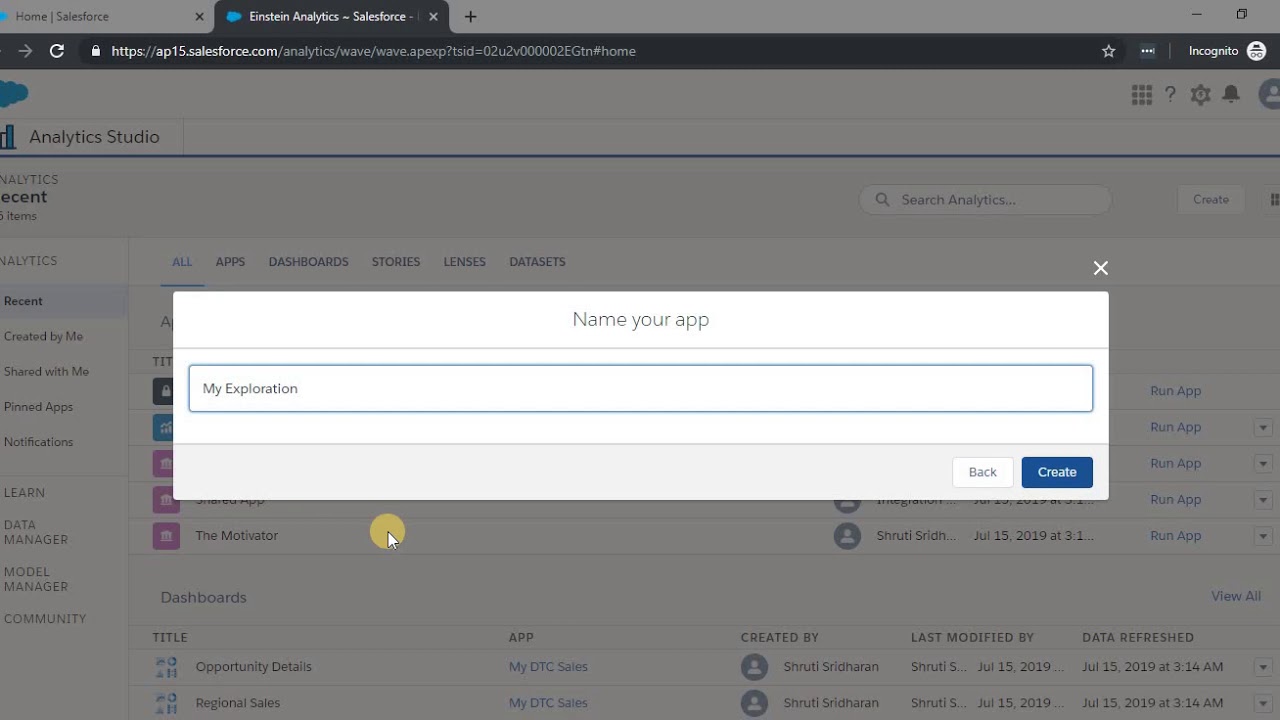This screenshot has width=1280, height=720.
Task: Click the search magnifier icon
Action: point(882,200)
